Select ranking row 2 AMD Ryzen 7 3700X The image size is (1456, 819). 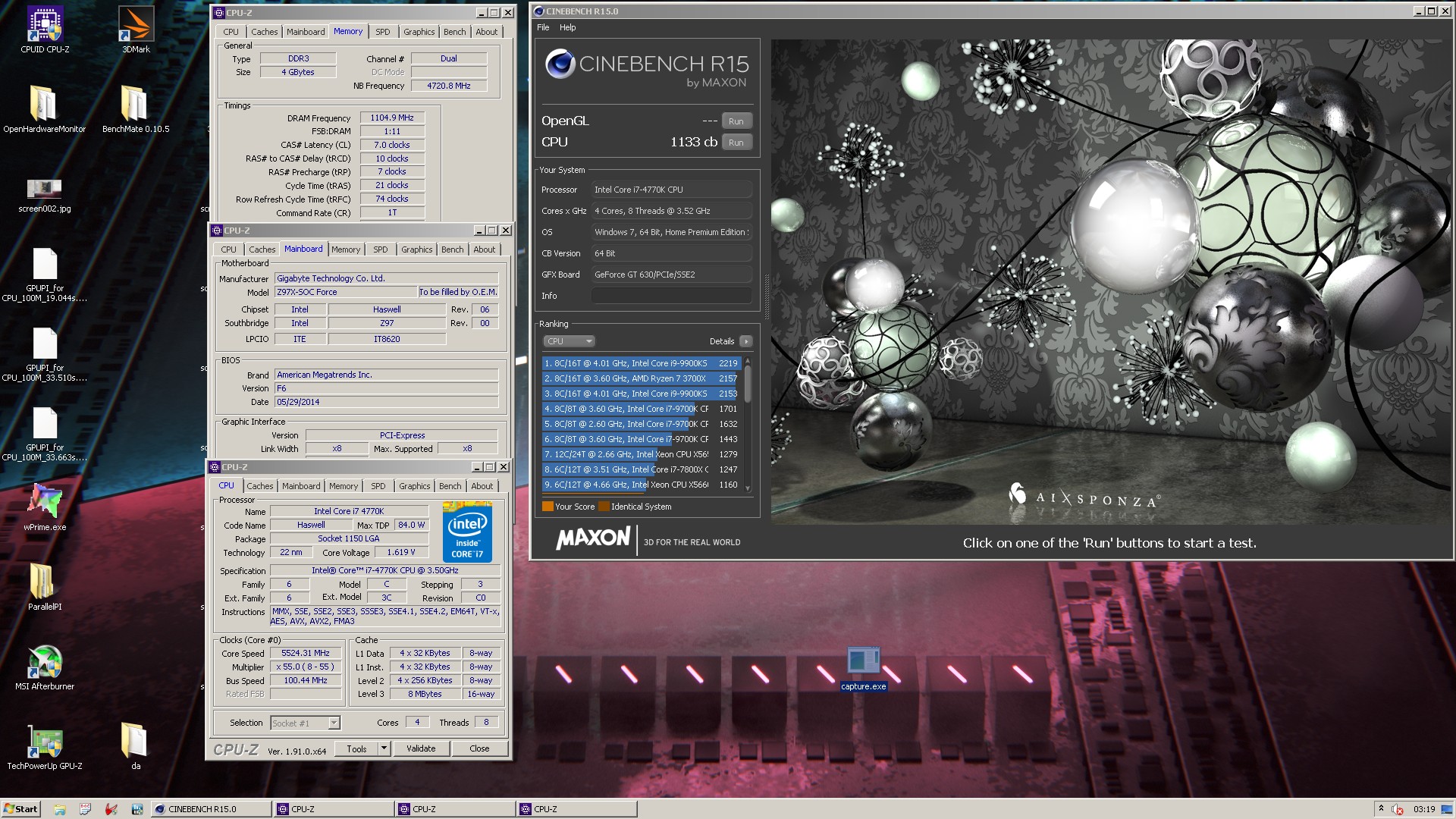[642, 378]
